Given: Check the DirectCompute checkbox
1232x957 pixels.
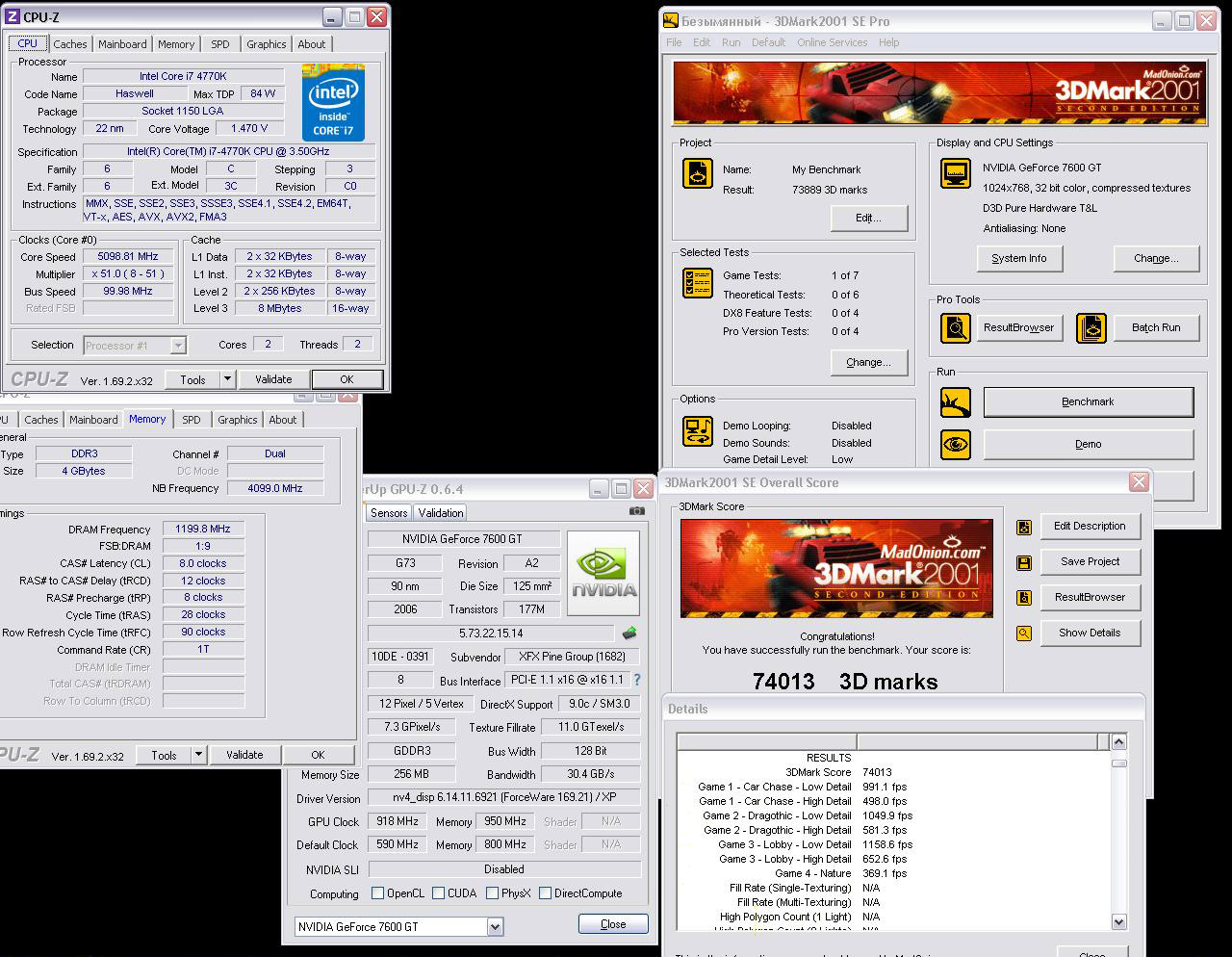Looking at the screenshot, I should point(546,893).
